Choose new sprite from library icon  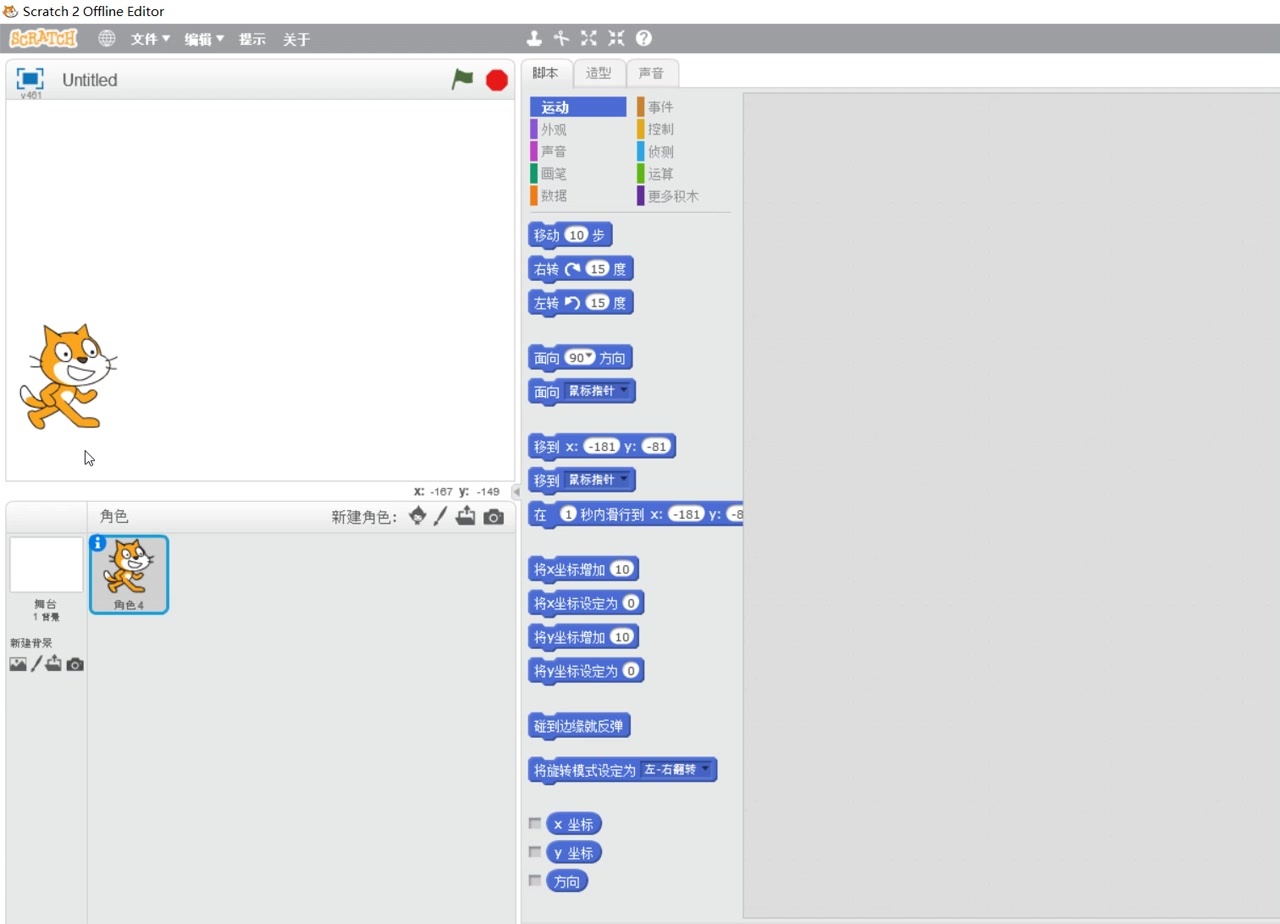[418, 516]
